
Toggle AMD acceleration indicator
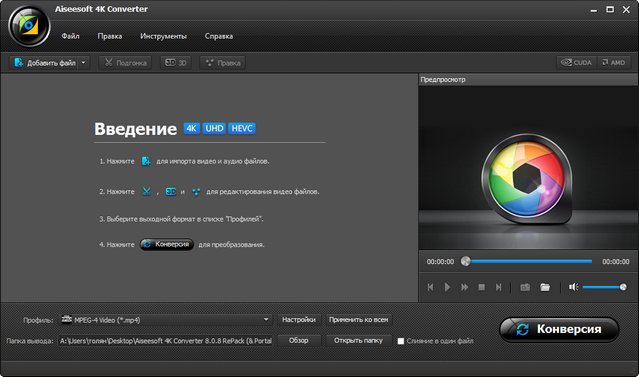click(614, 62)
